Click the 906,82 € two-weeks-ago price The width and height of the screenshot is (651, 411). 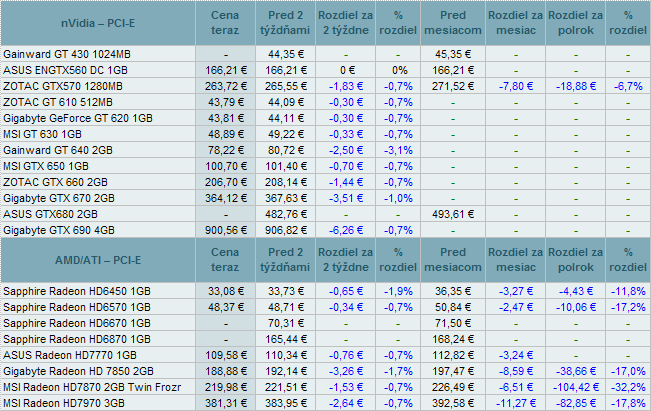click(x=286, y=230)
